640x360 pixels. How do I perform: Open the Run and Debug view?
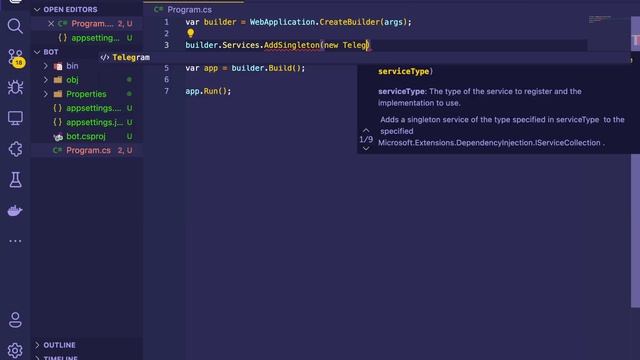tap(15, 87)
